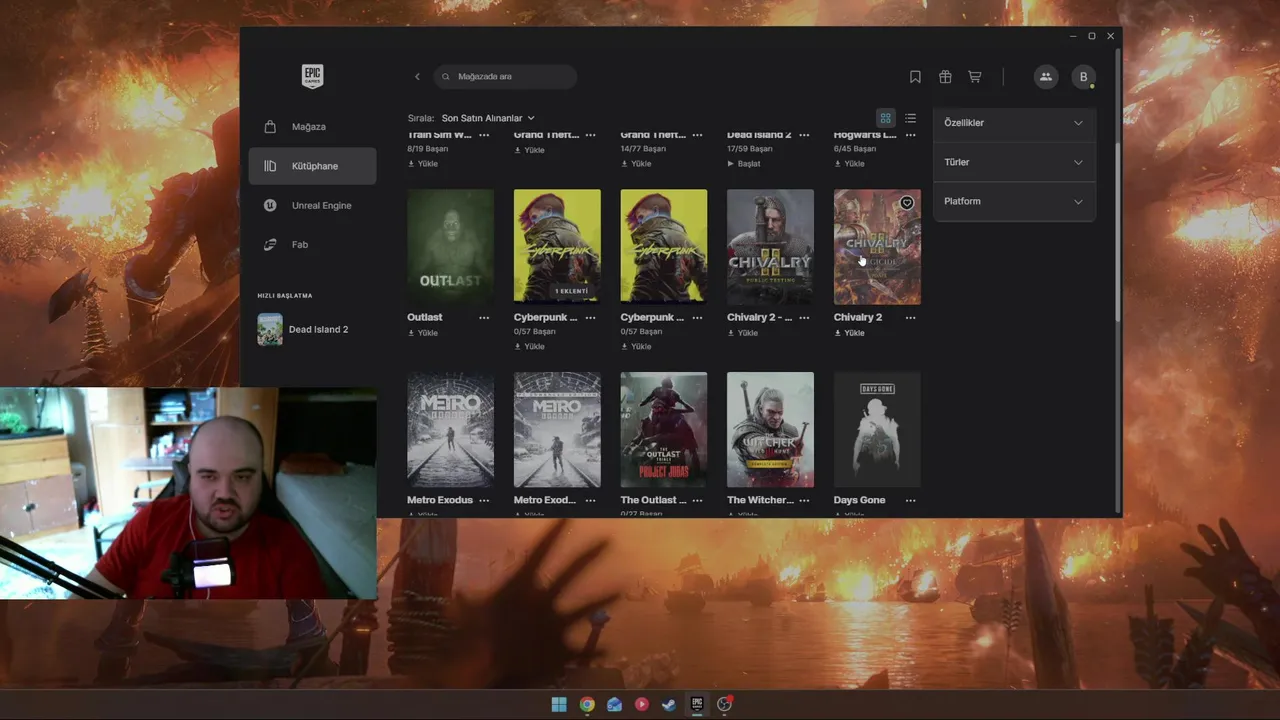This screenshot has width=1280, height=720.
Task: Click the 'Outlast' title text
Action: 424,317
